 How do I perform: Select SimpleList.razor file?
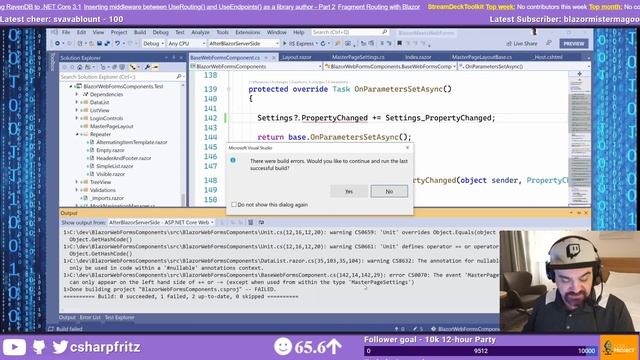[x=114, y=166]
